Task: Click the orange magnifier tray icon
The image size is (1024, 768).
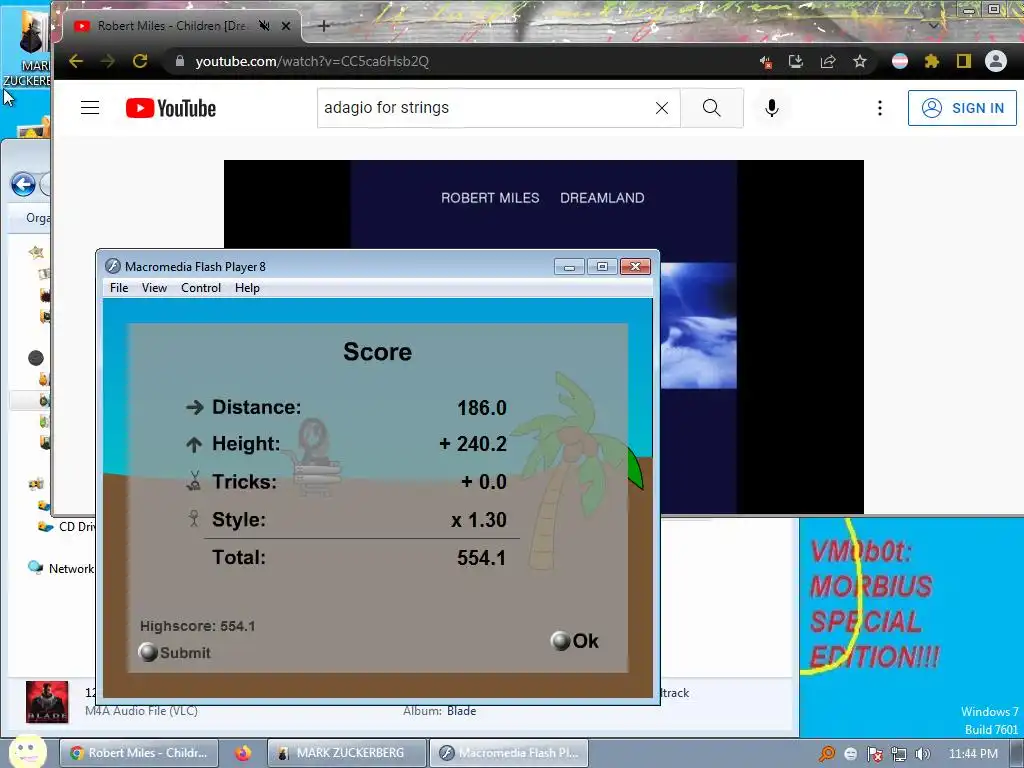Action: (x=827, y=754)
